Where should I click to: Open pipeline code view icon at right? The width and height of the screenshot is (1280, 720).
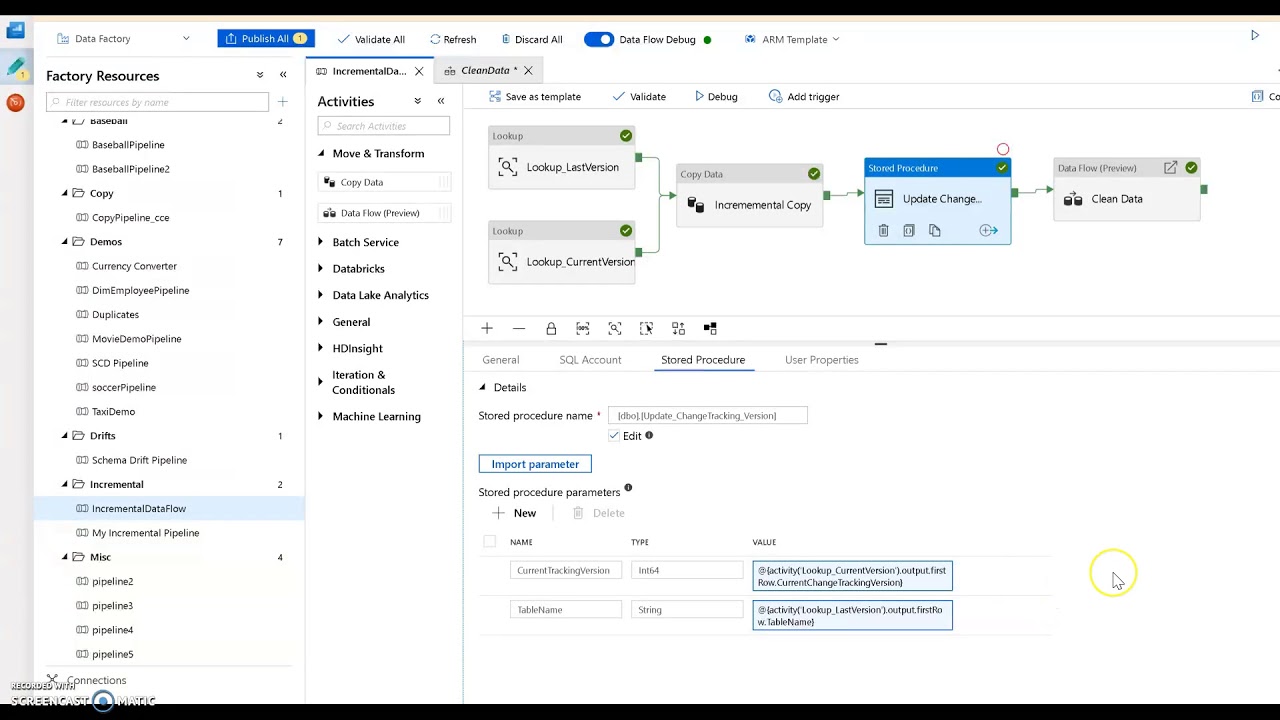click(1258, 97)
